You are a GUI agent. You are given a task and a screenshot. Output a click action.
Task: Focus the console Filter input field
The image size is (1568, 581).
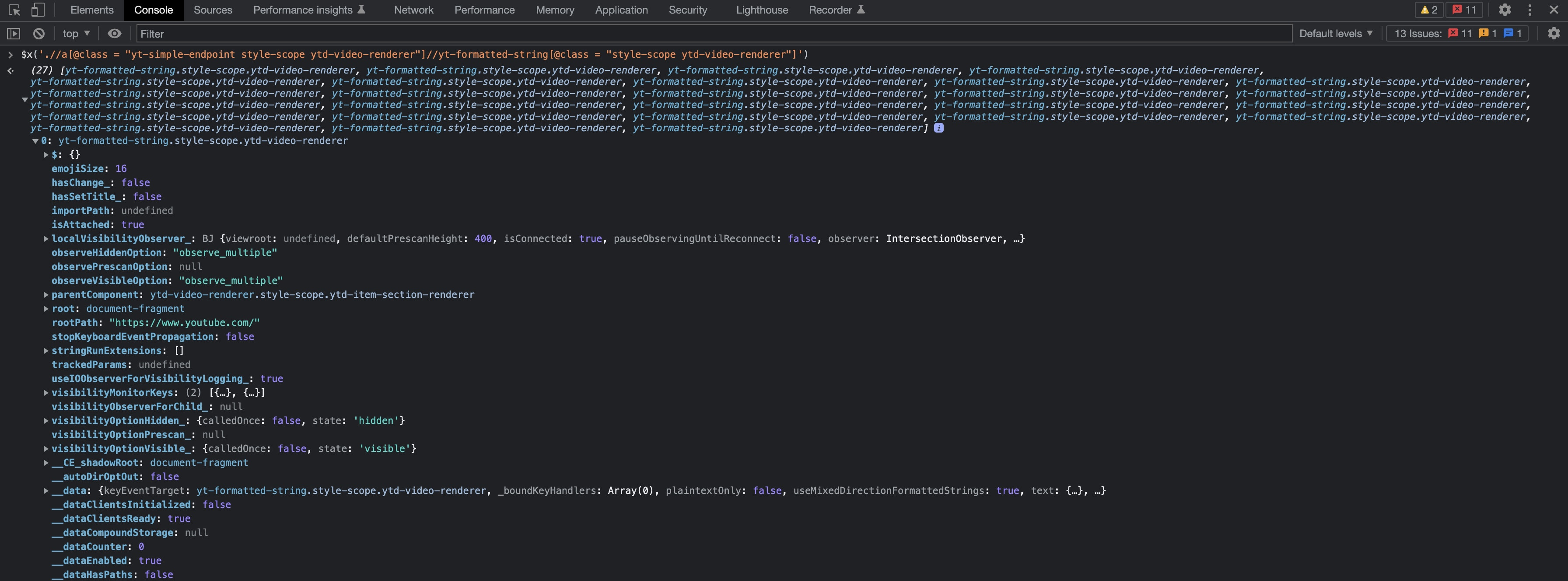714,33
